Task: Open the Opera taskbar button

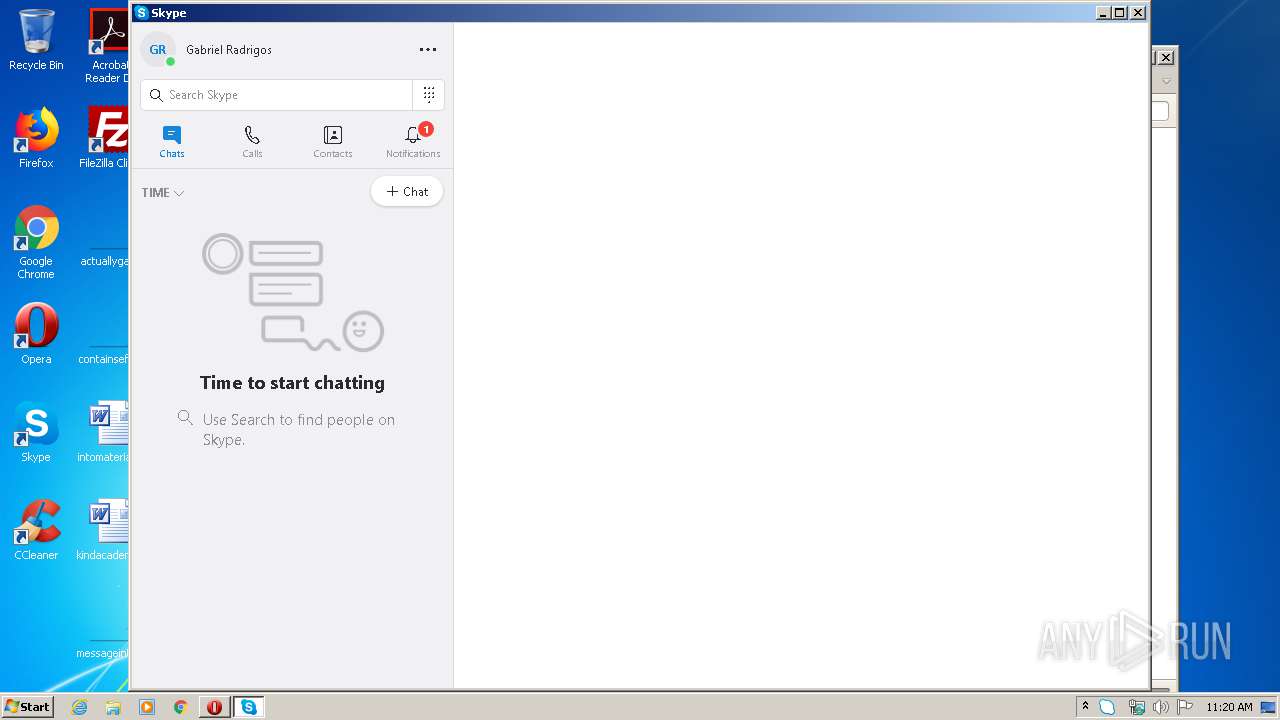Action: coord(214,707)
